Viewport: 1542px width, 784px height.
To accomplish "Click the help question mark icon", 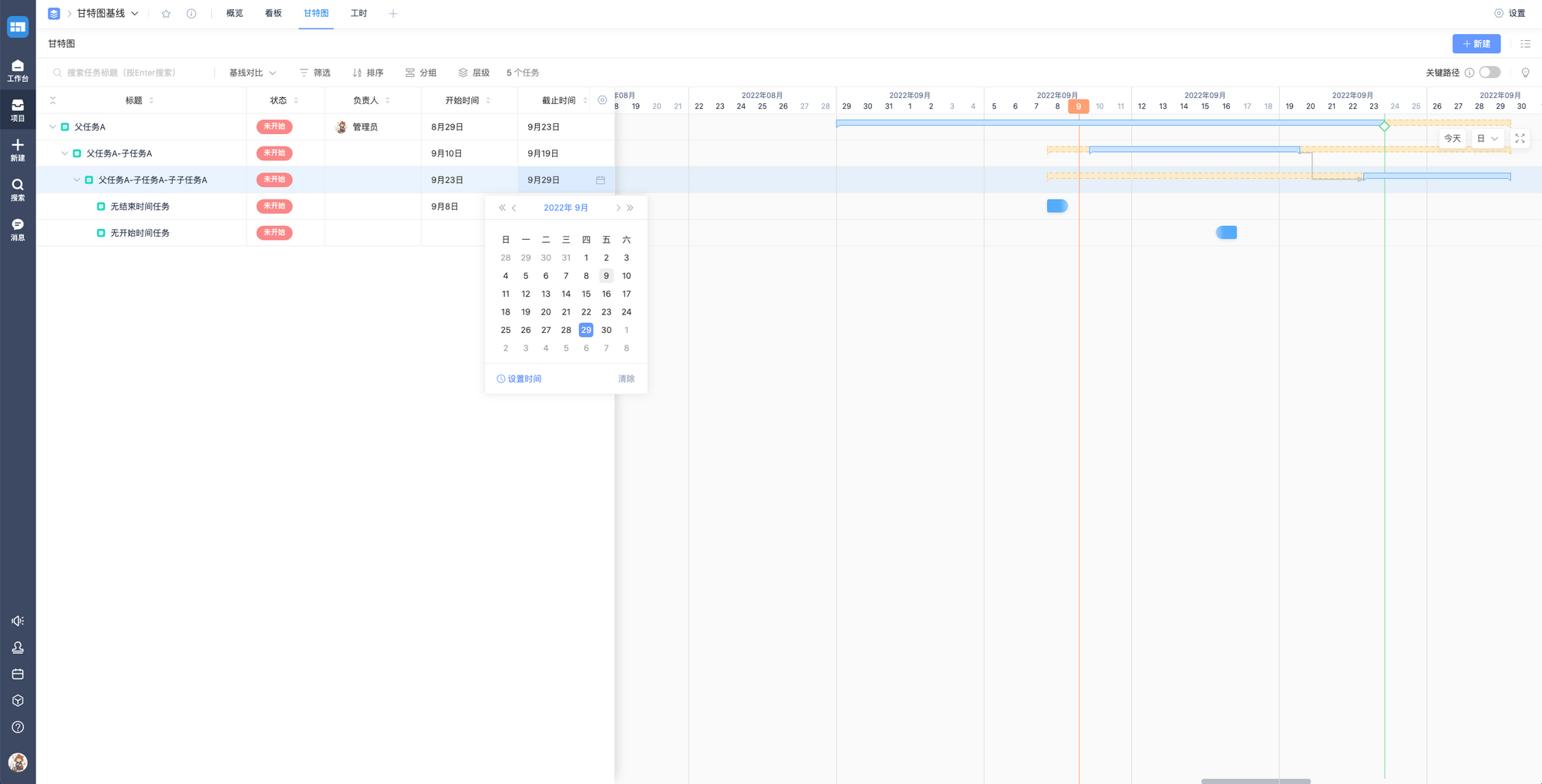I will [x=18, y=727].
